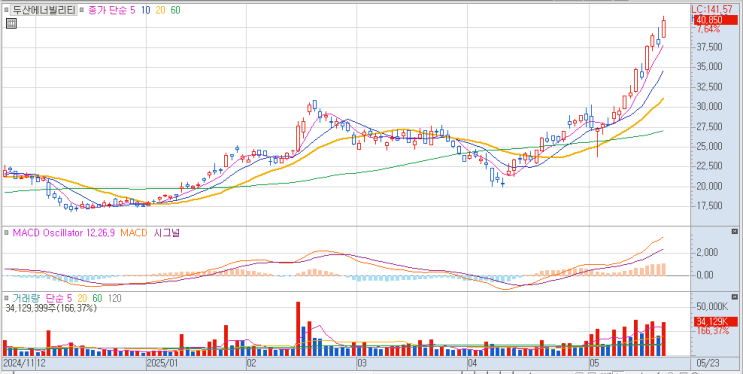Click the 35,000 price axis label
Screen dimensions: 743x374
point(709,67)
